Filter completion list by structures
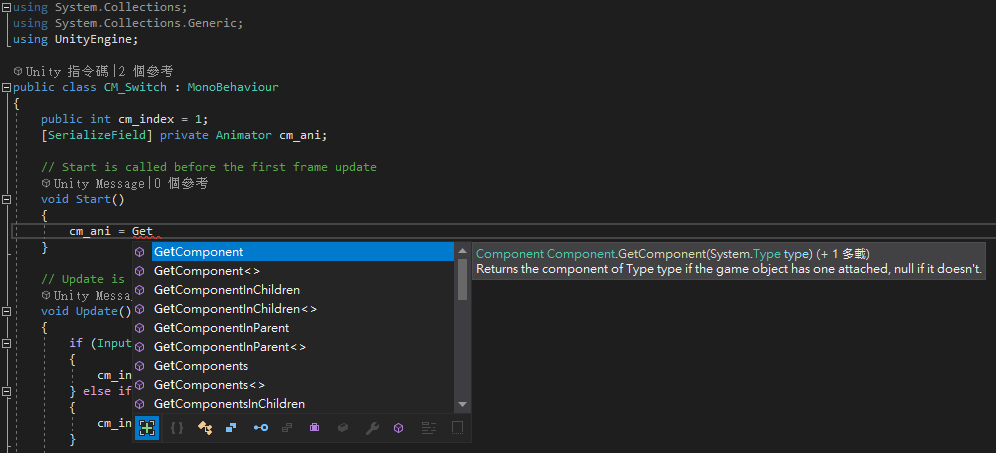Screen dimensions: 996x453 click(231, 428)
